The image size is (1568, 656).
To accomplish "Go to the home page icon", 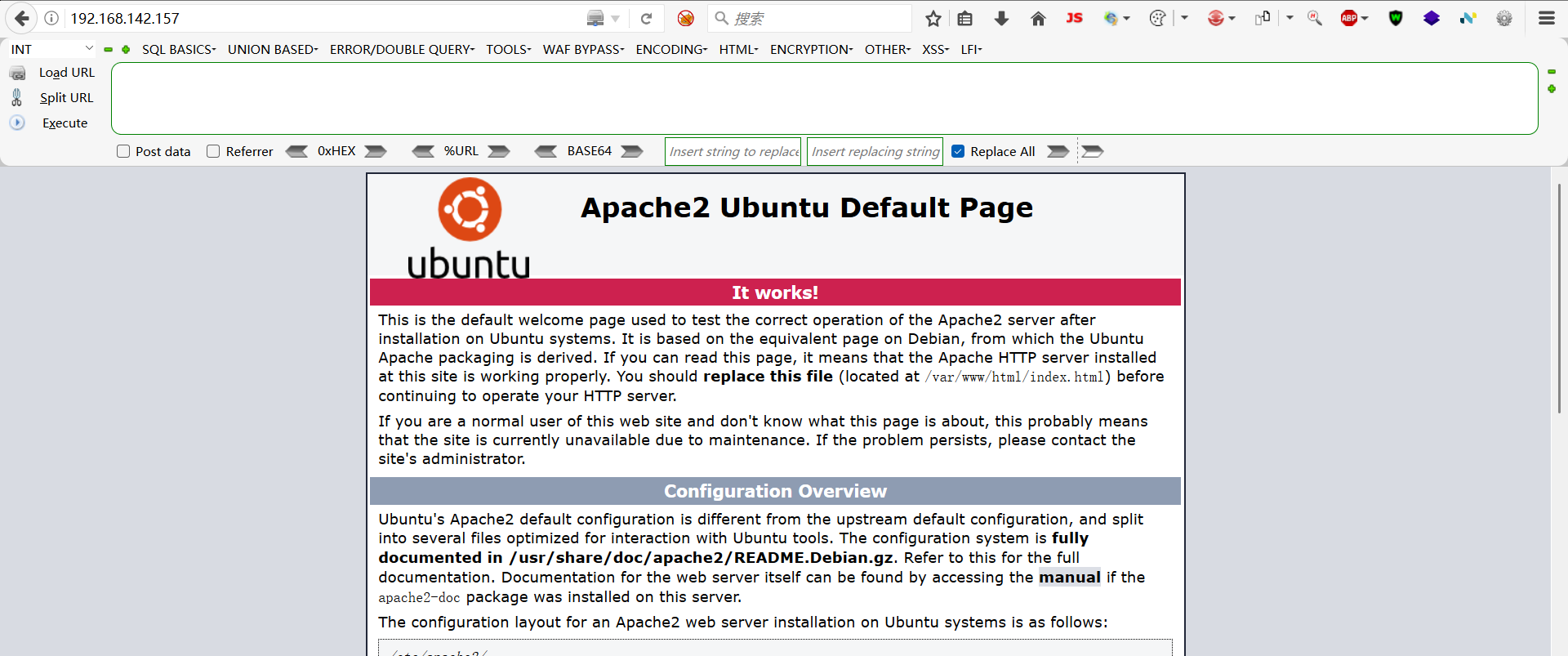I will [1038, 18].
